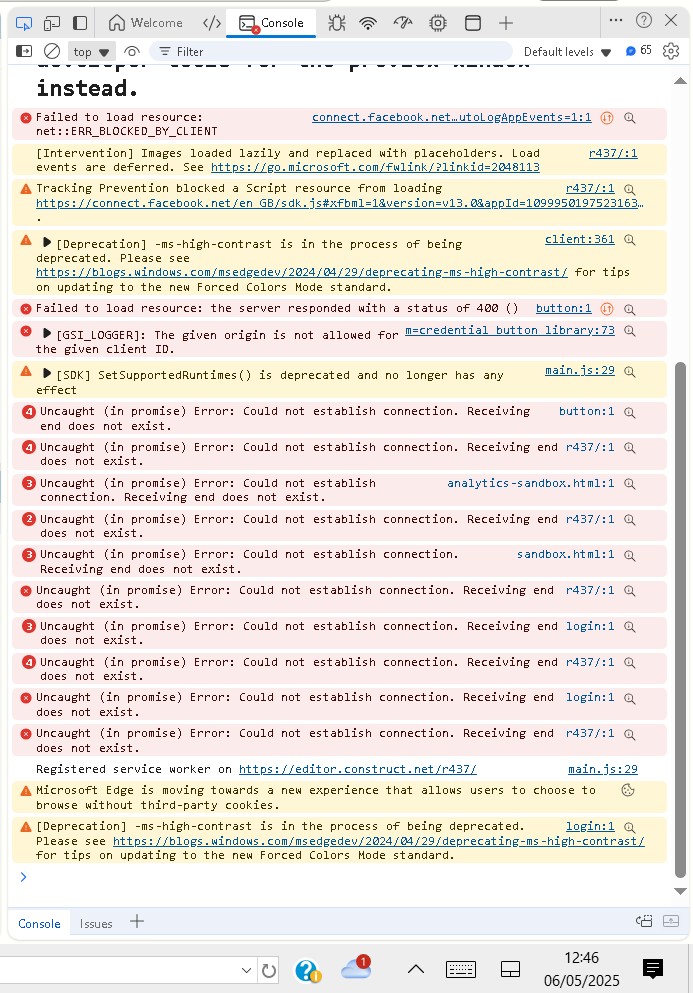Click magnifier icon on ERR_BLOCKED_BY_CLIENT row
The image size is (693, 993).
tap(630, 118)
